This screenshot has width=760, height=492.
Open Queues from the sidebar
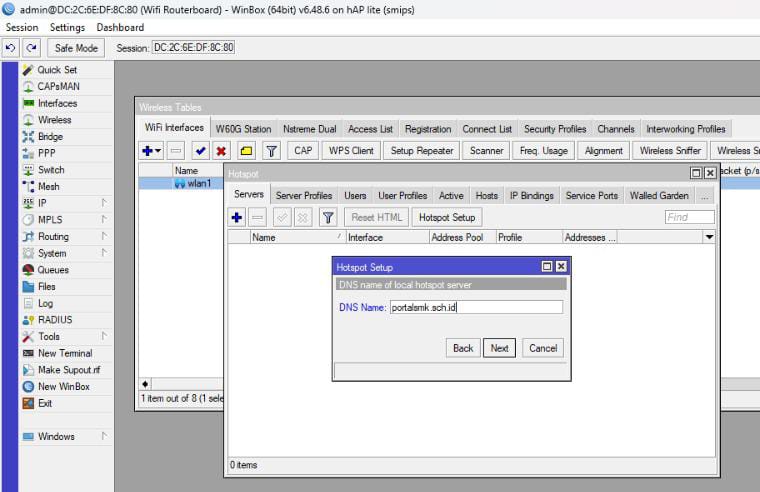coord(53,270)
